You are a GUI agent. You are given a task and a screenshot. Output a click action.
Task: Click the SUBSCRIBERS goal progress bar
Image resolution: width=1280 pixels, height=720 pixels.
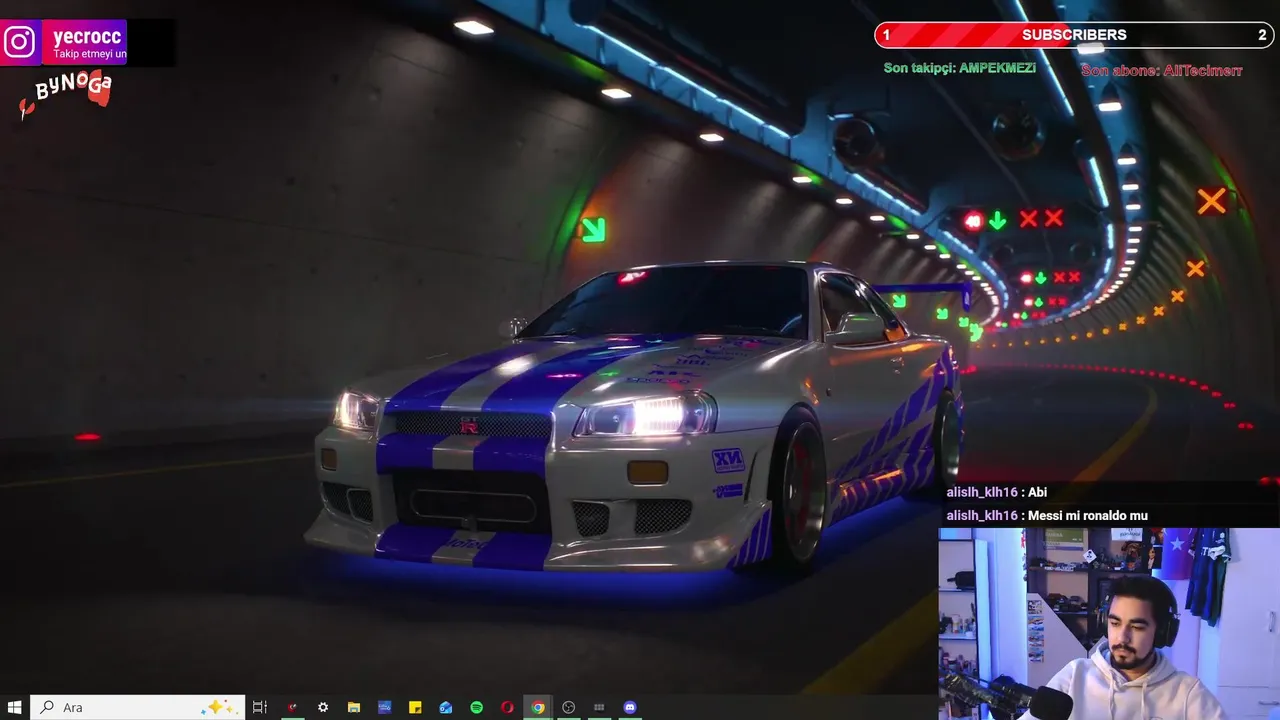point(1074,35)
